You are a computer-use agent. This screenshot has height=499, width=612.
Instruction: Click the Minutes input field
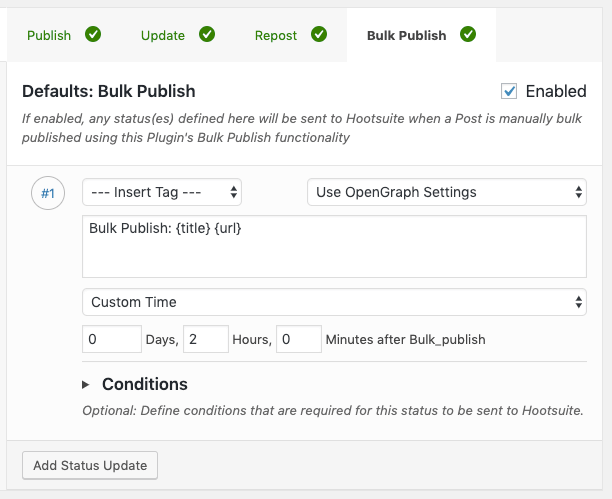click(x=298, y=340)
